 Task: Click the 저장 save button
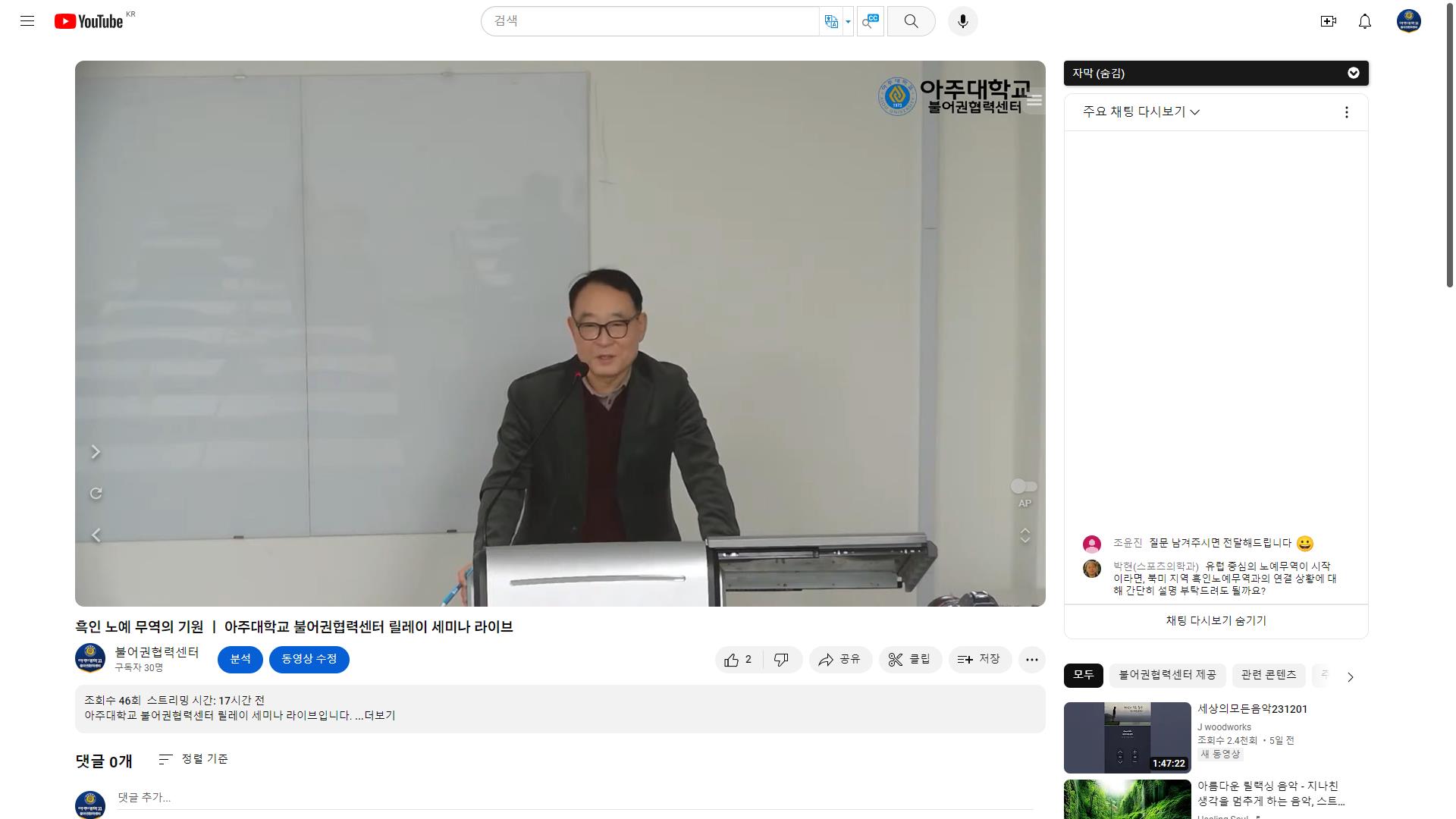click(979, 660)
